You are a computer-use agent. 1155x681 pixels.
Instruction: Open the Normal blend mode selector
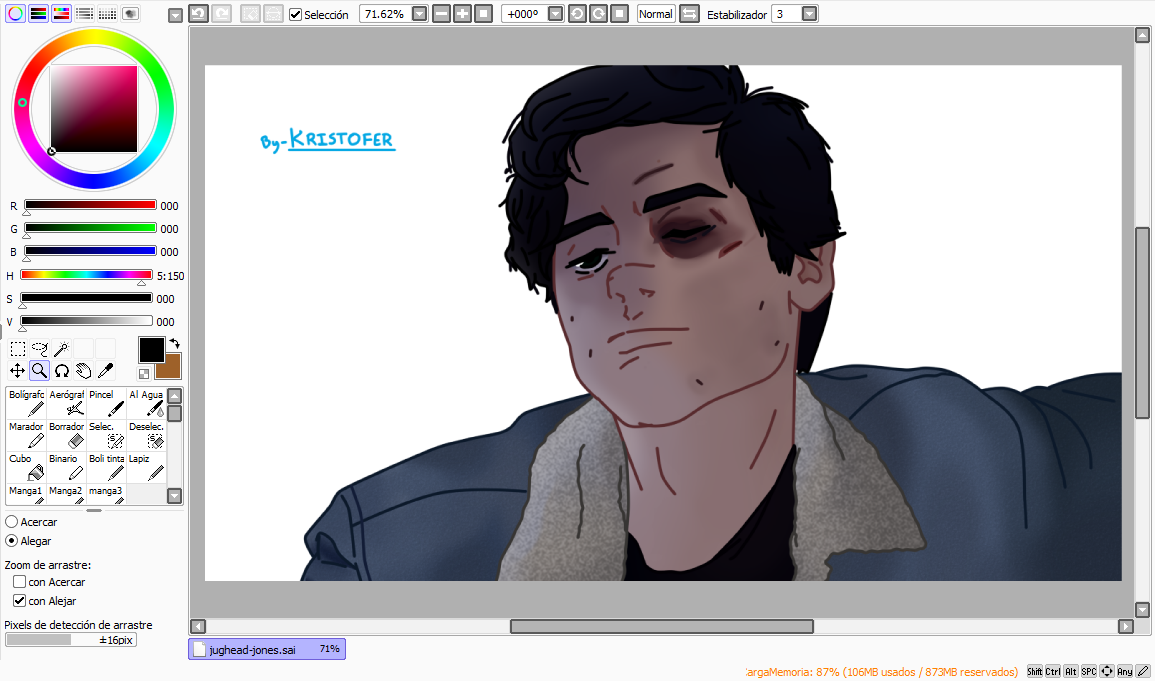coord(656,14)
